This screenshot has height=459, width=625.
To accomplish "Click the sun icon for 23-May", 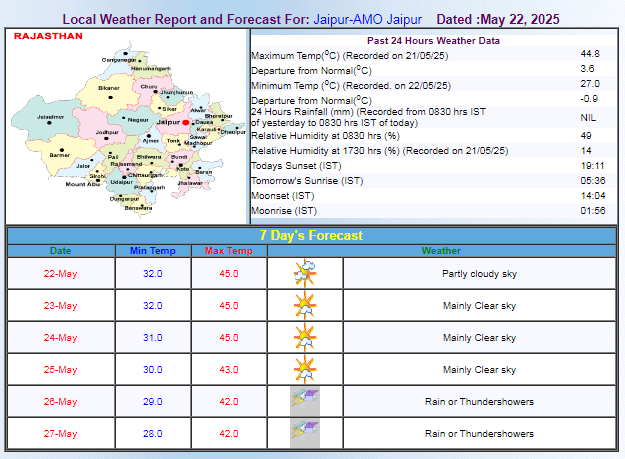I will (305, 305).
